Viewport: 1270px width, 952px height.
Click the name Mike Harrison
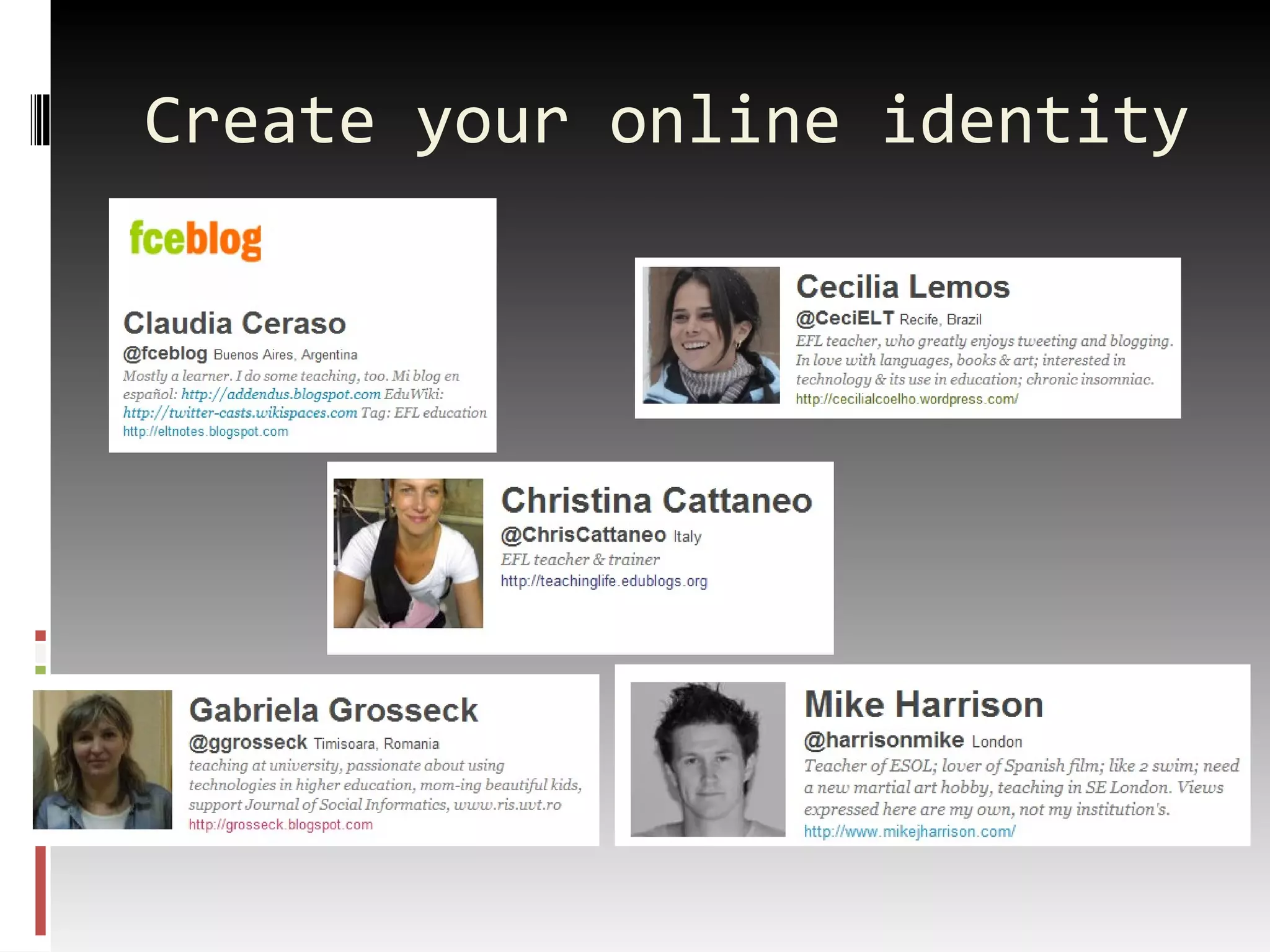[x=924, y=705]
